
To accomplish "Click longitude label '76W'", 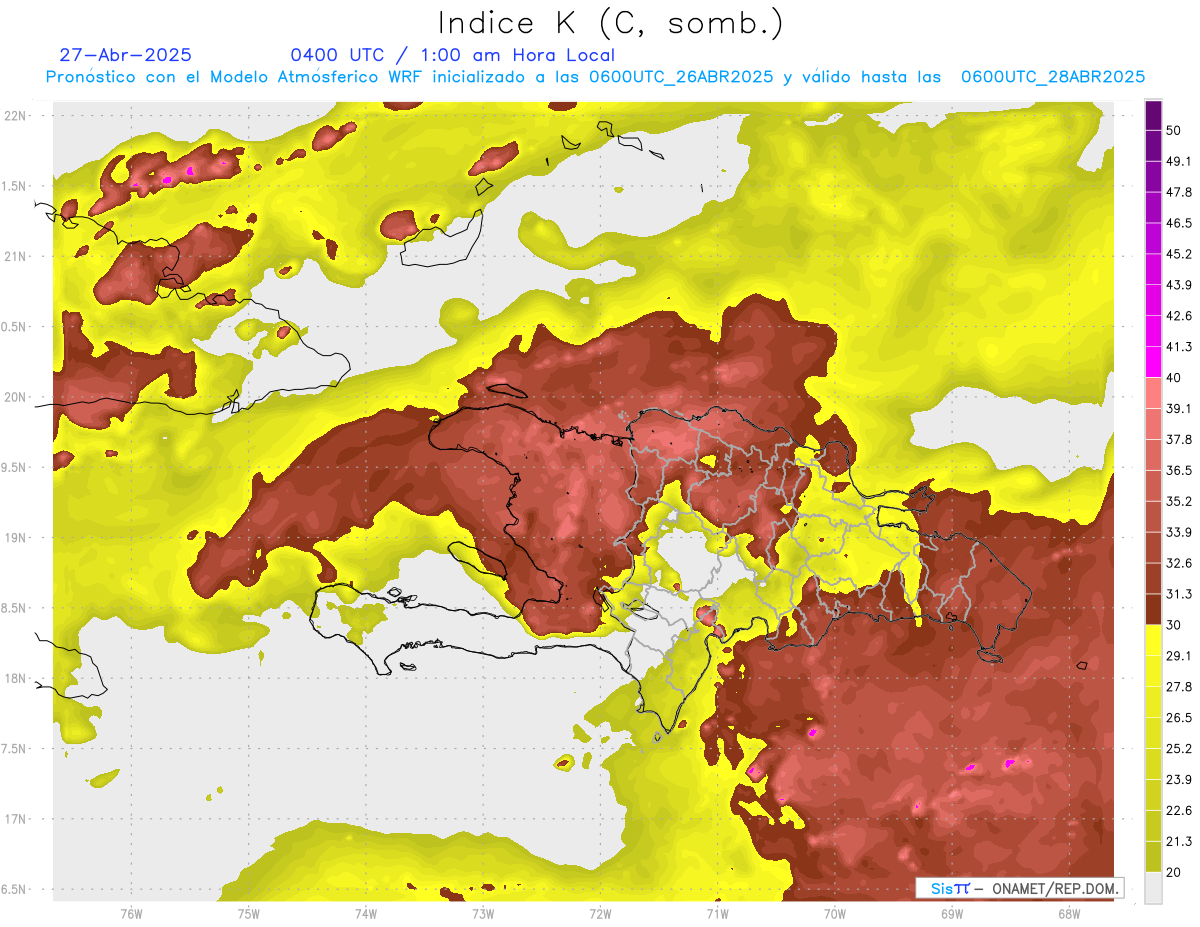I will 131,913.
